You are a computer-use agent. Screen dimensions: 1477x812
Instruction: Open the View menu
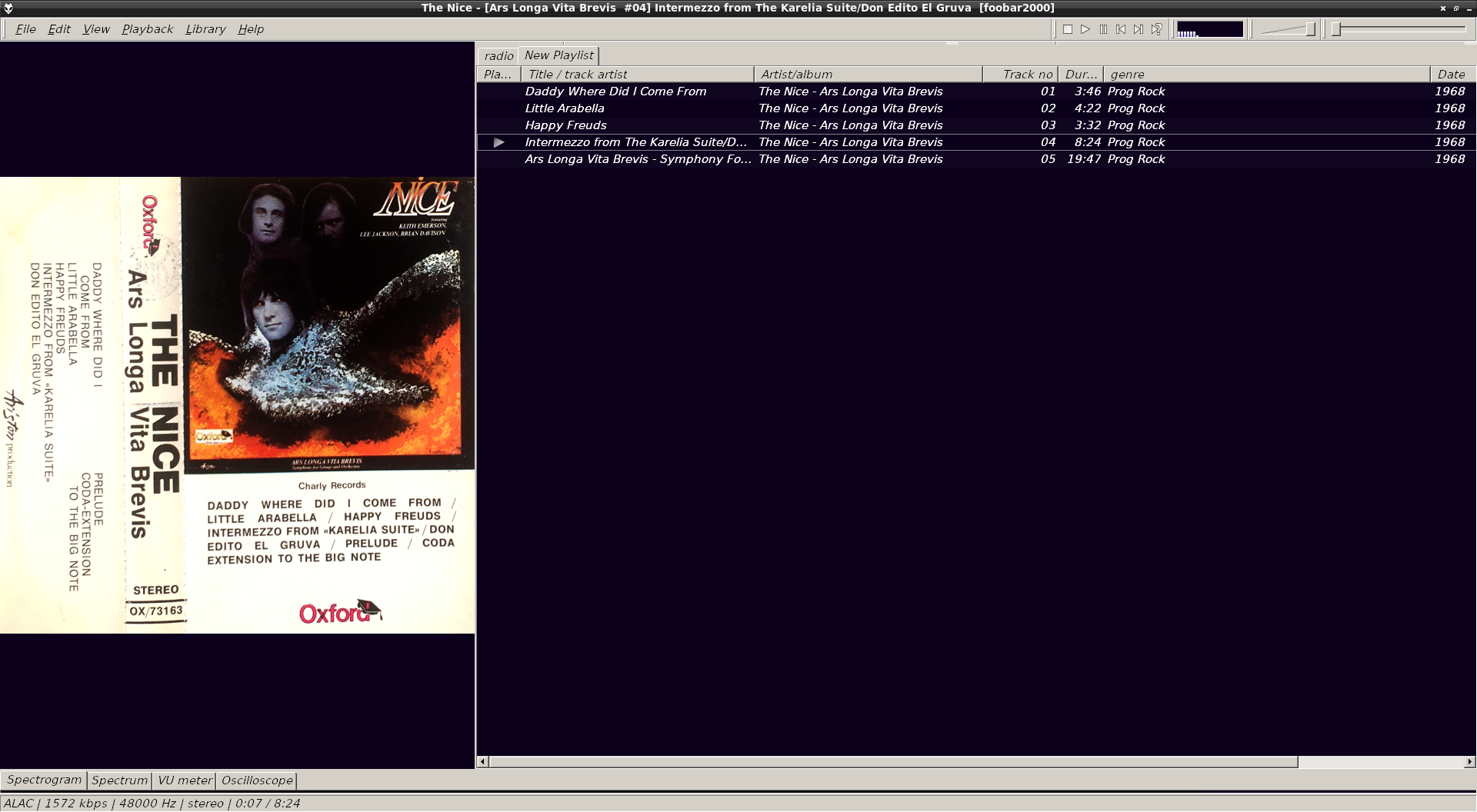pyautogui.click(x=96, y=29)
